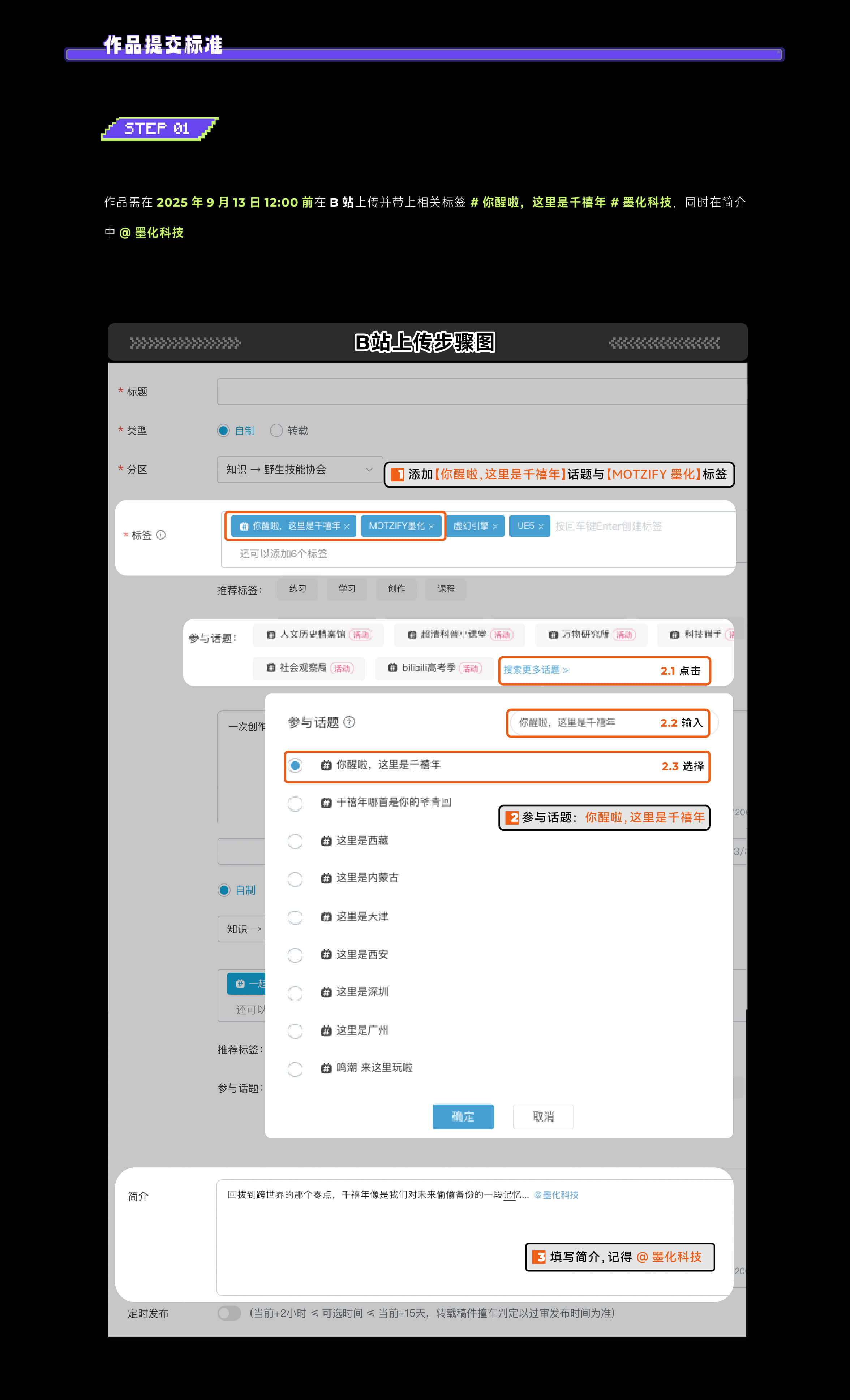Click the 简介 description text area
The image size is (850, 1400).
(475, 1237)
